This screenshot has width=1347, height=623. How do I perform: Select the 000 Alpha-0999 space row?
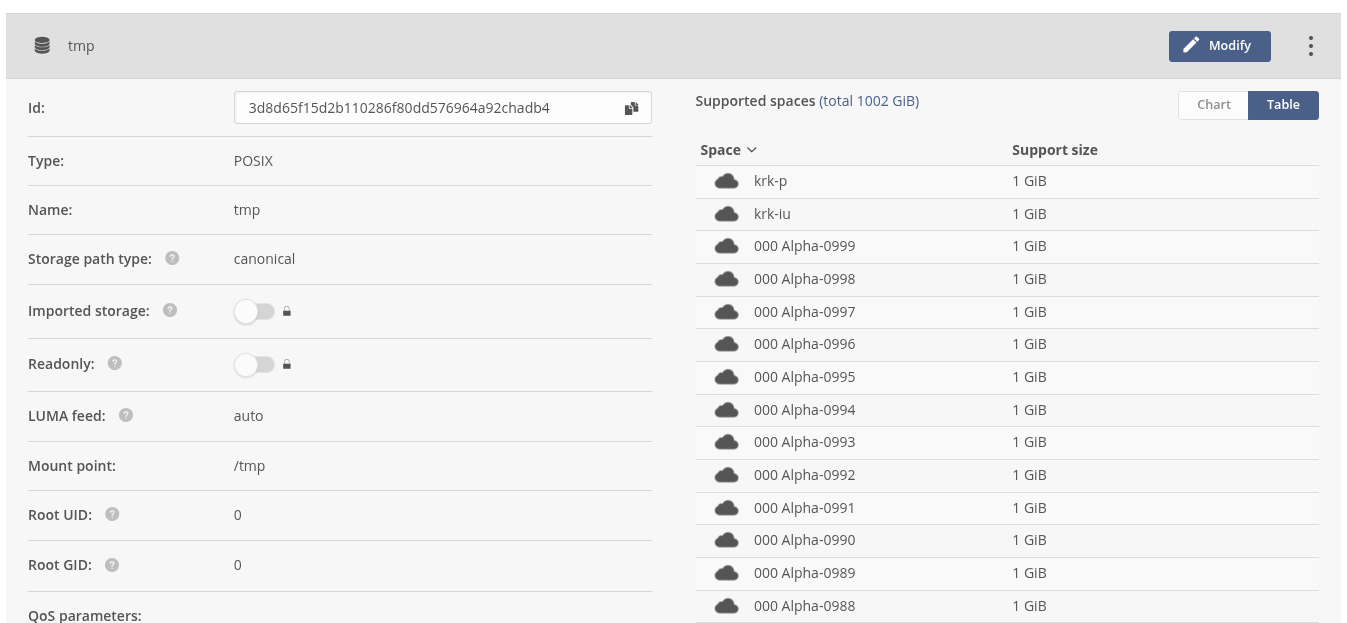(804, 247)
